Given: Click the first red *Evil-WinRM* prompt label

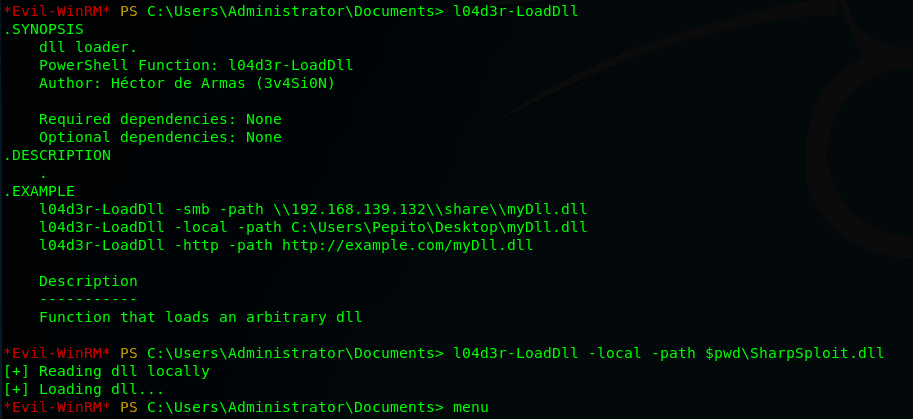Looking at the screenshot, I should click(57, 11).
